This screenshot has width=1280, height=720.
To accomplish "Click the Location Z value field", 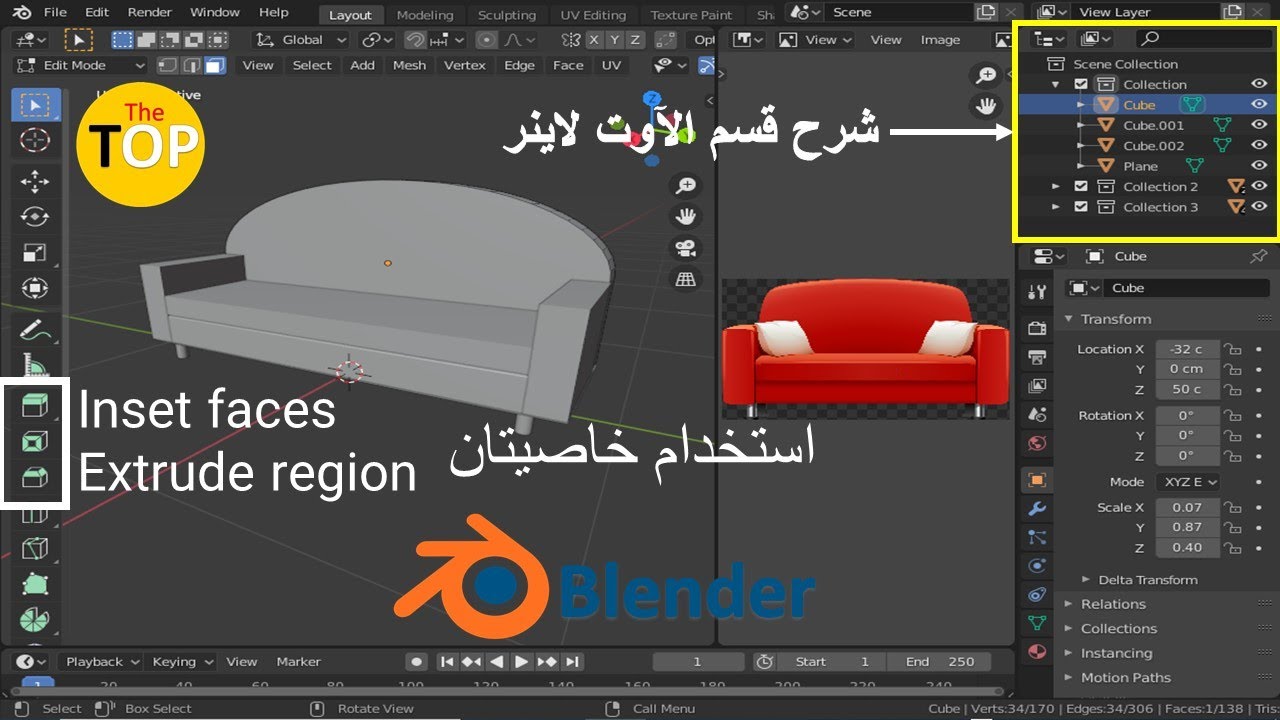I will pyautogui.click(x=1188, y=390).
